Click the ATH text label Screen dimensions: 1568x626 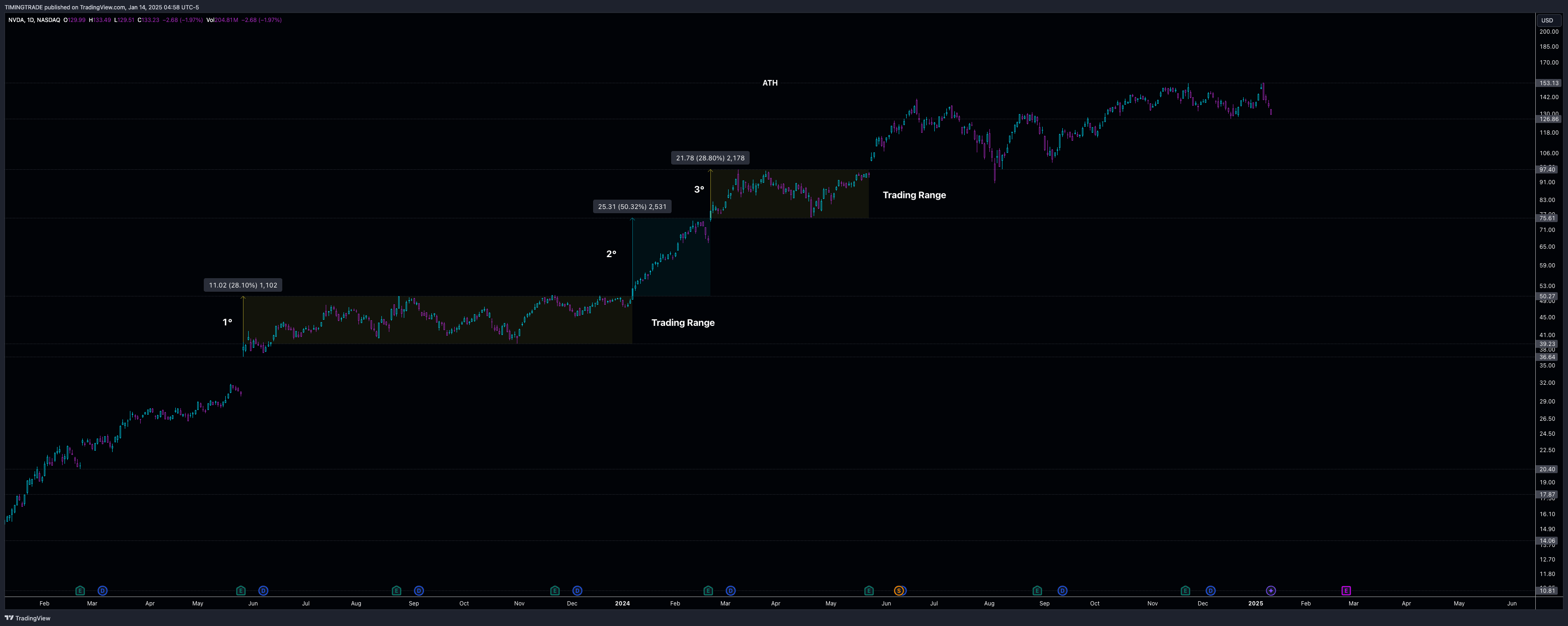(x=770, y=83)
